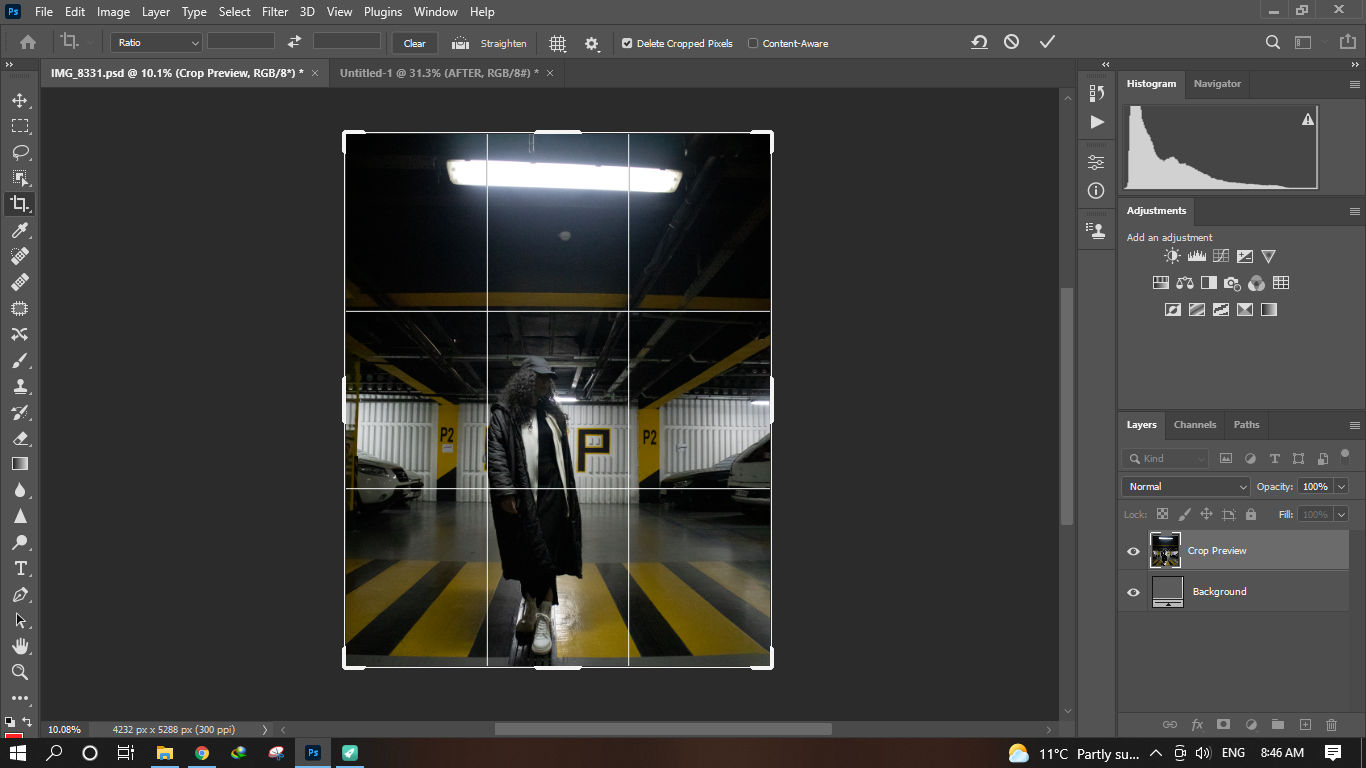Switch to the Channels tab
The height and width of the screenshot is (768, 1366).
pos(1195,425)
